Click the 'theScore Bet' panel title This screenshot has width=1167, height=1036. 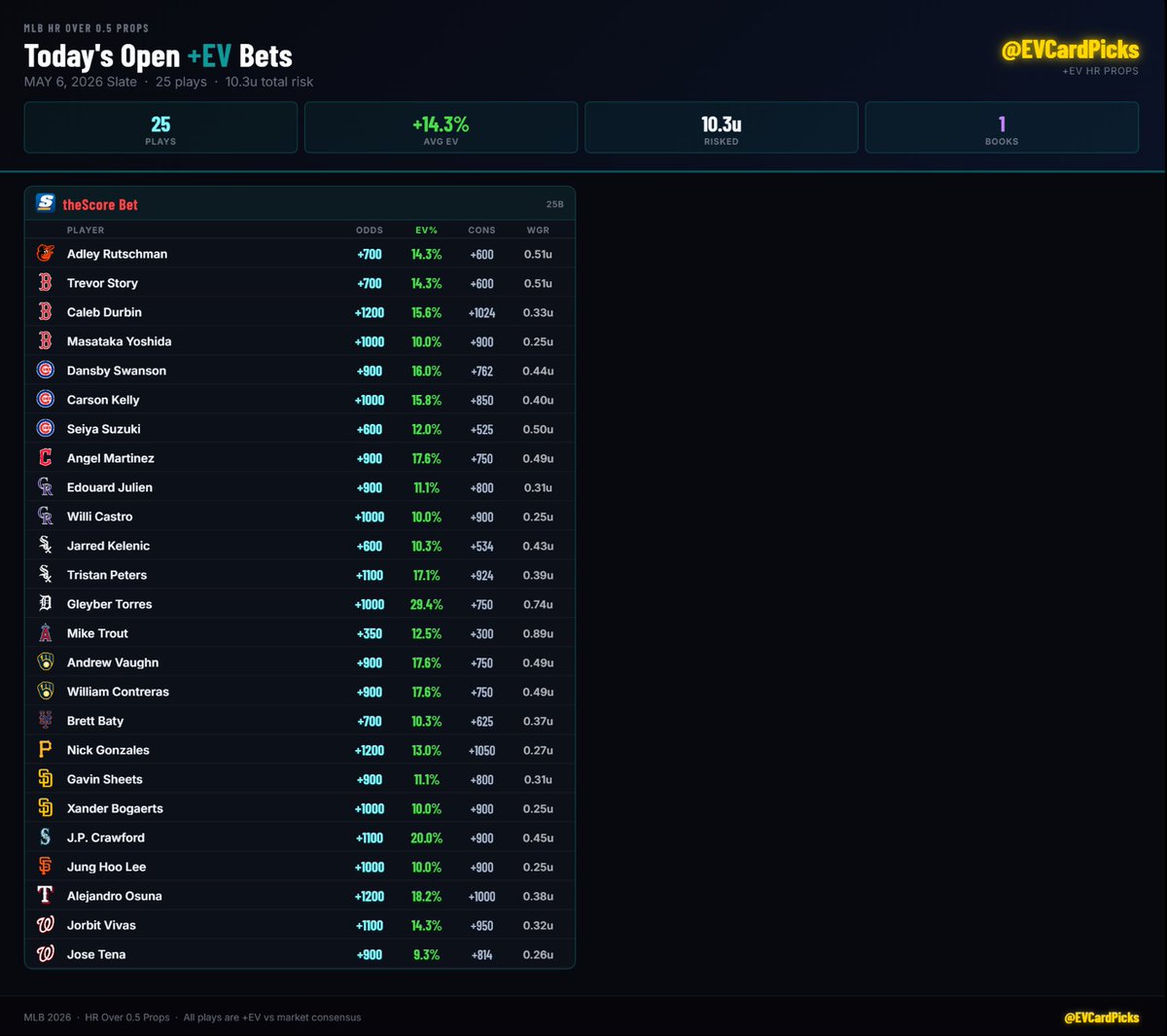100,204
